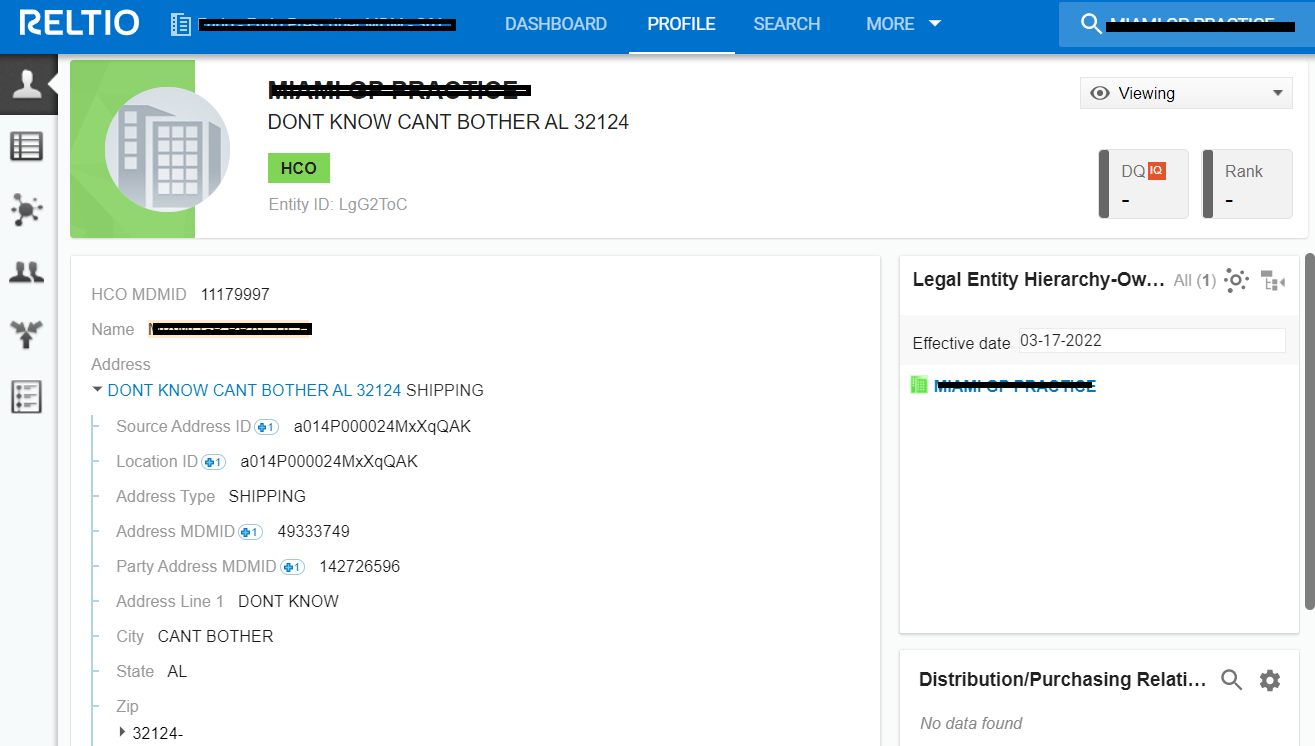Screen dimensions: 1315x746
Task: Click the redacted Name field value
Action: tap(230, 329)
